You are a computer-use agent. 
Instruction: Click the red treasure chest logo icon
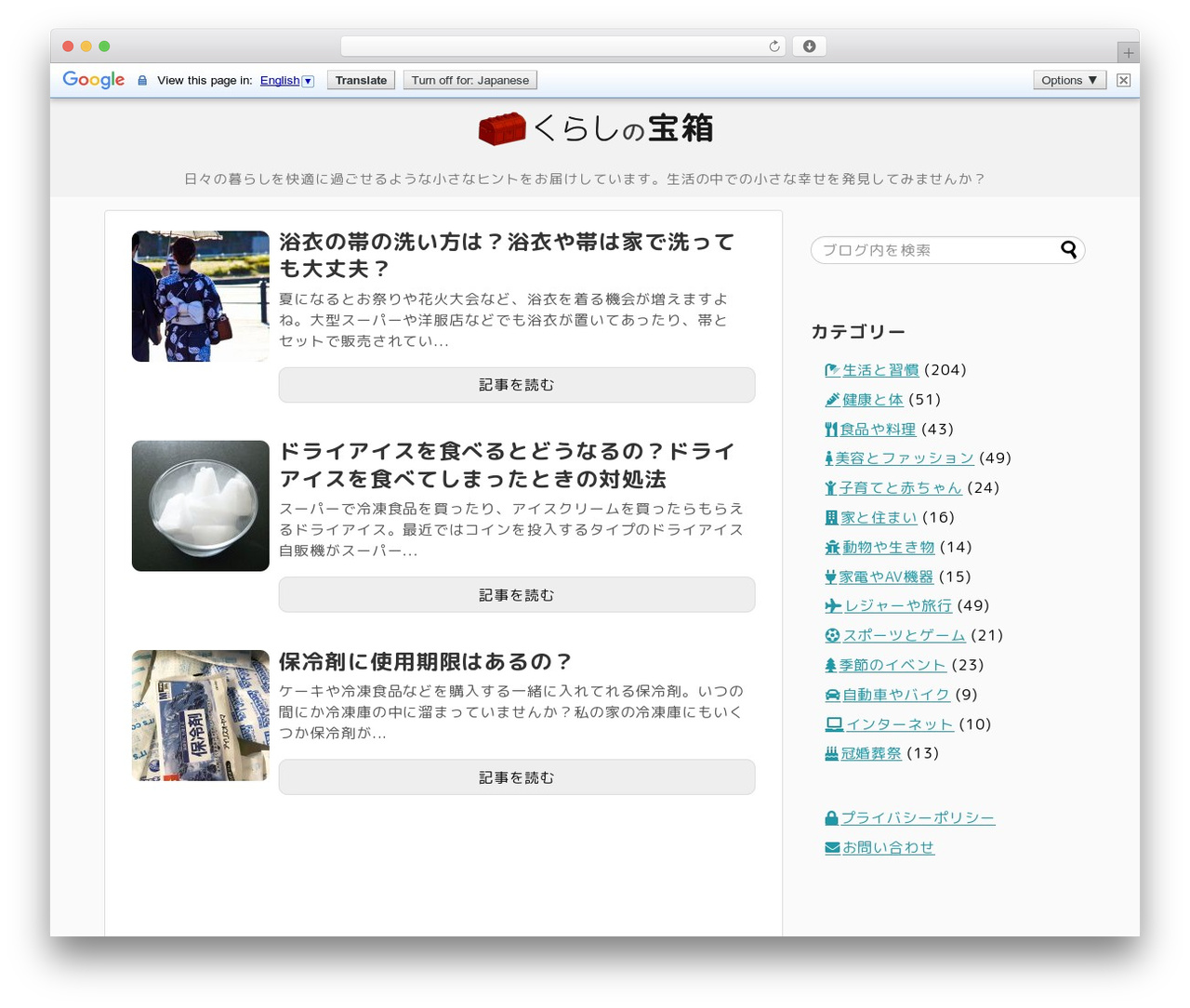point(502,129)
